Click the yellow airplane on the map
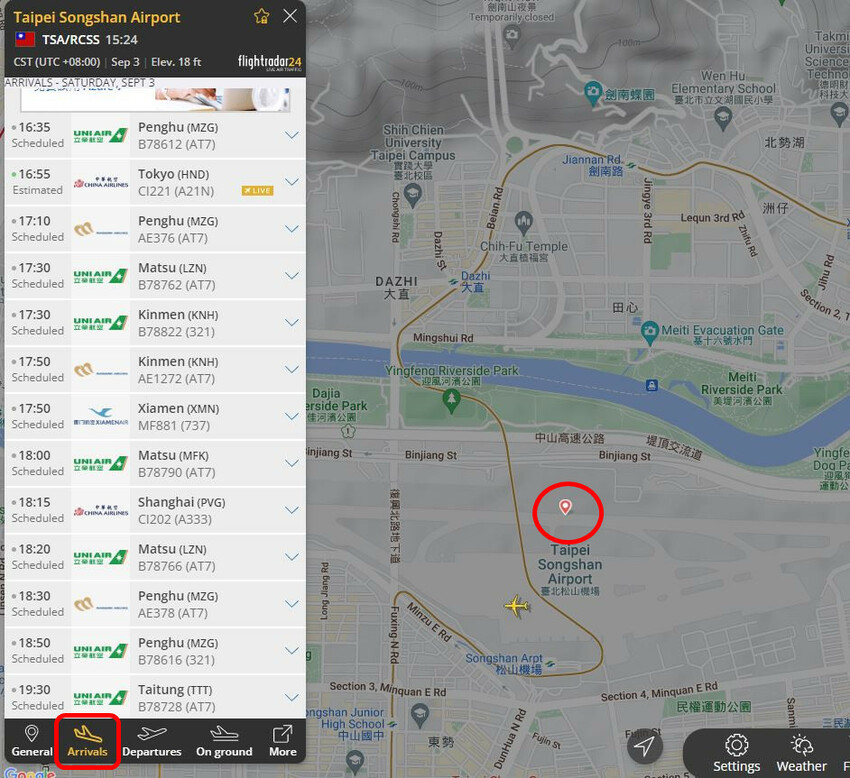The width and height of the screenshot is (850, 778). pyautogui.click(x=516, y=605)
